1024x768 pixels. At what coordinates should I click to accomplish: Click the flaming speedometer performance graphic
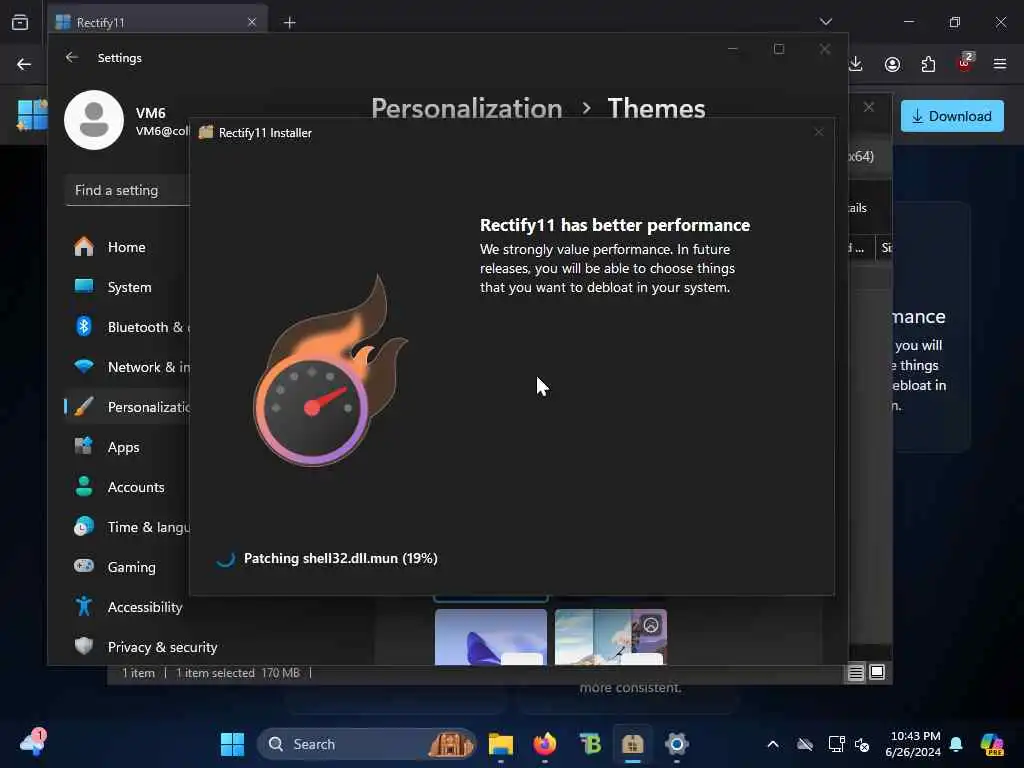pyautogui.click(x=328, y=371)
